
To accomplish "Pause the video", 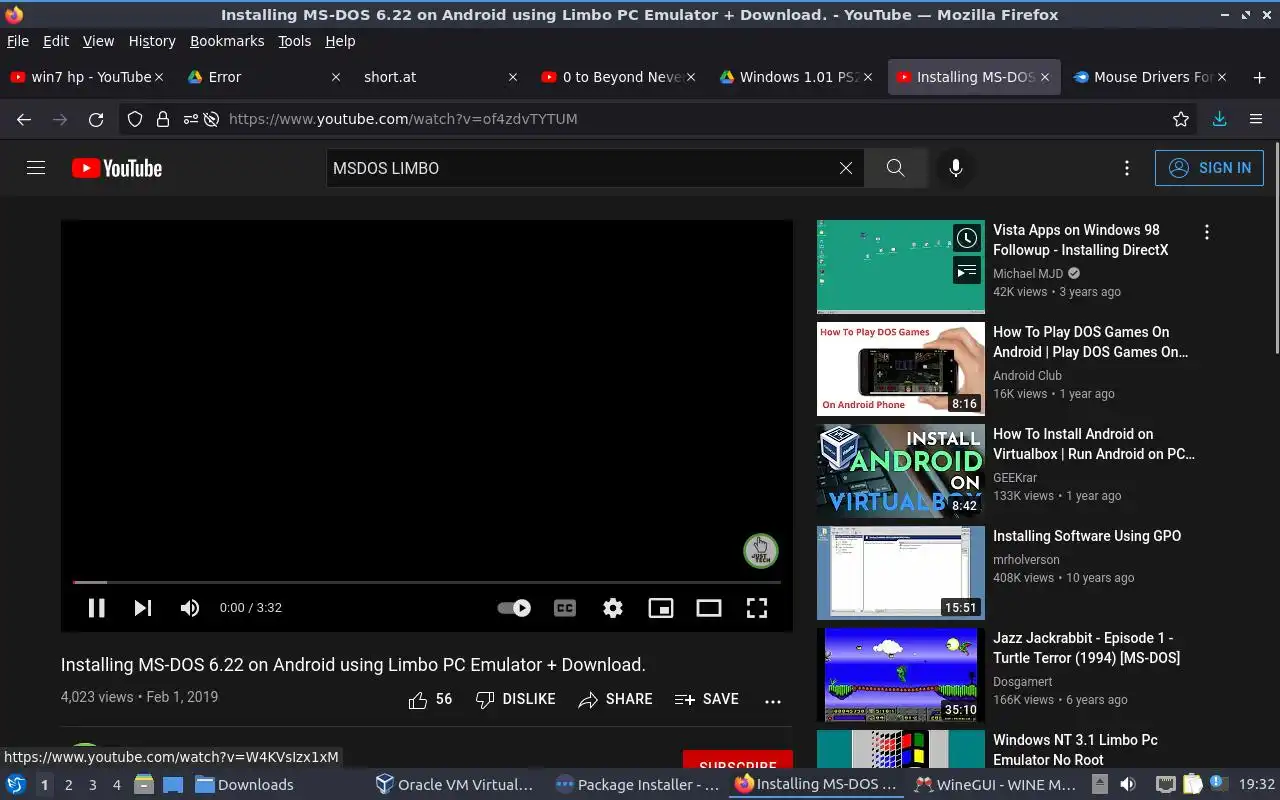I will [x=97, y=608].
